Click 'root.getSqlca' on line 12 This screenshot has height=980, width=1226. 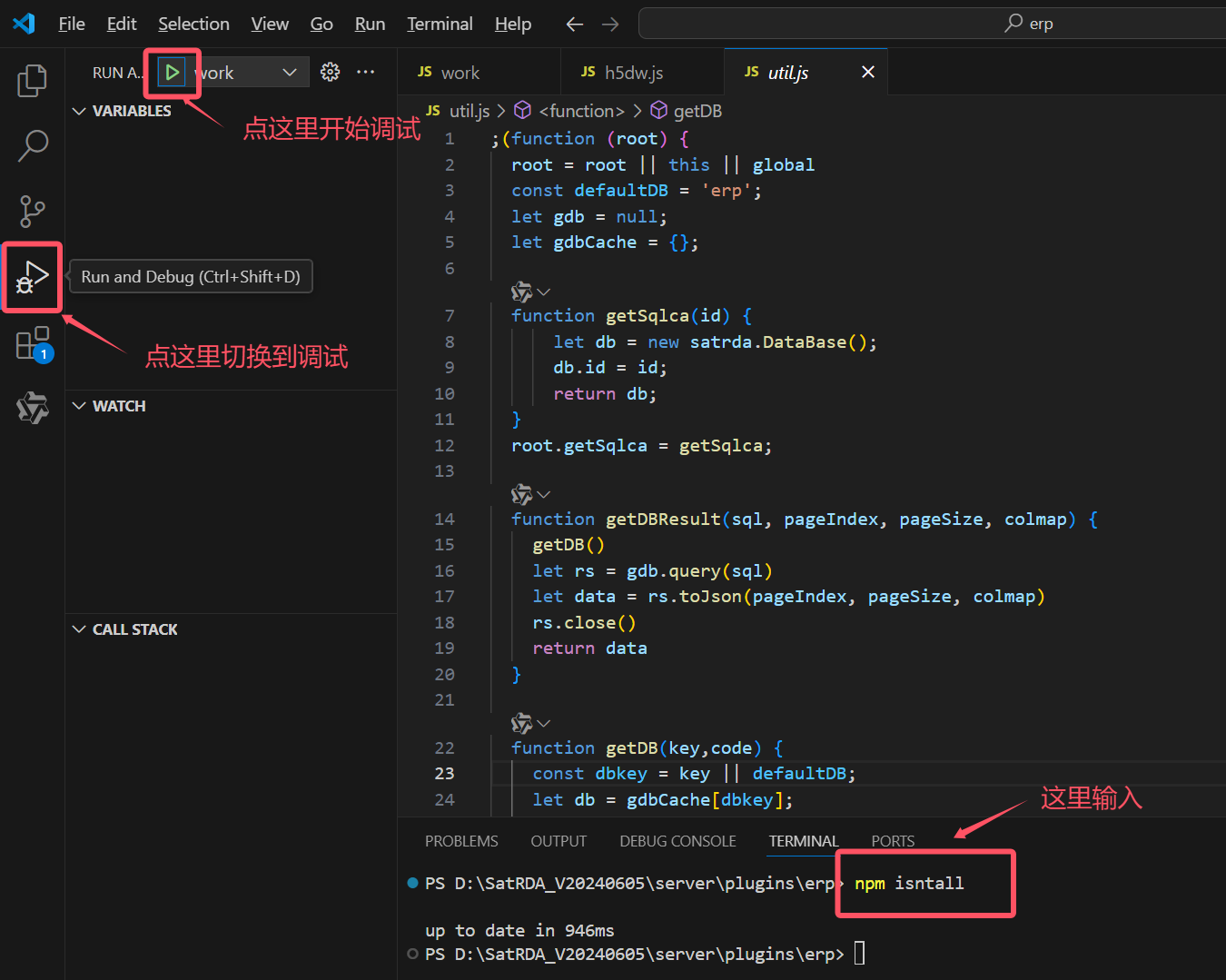click(579, 446)
